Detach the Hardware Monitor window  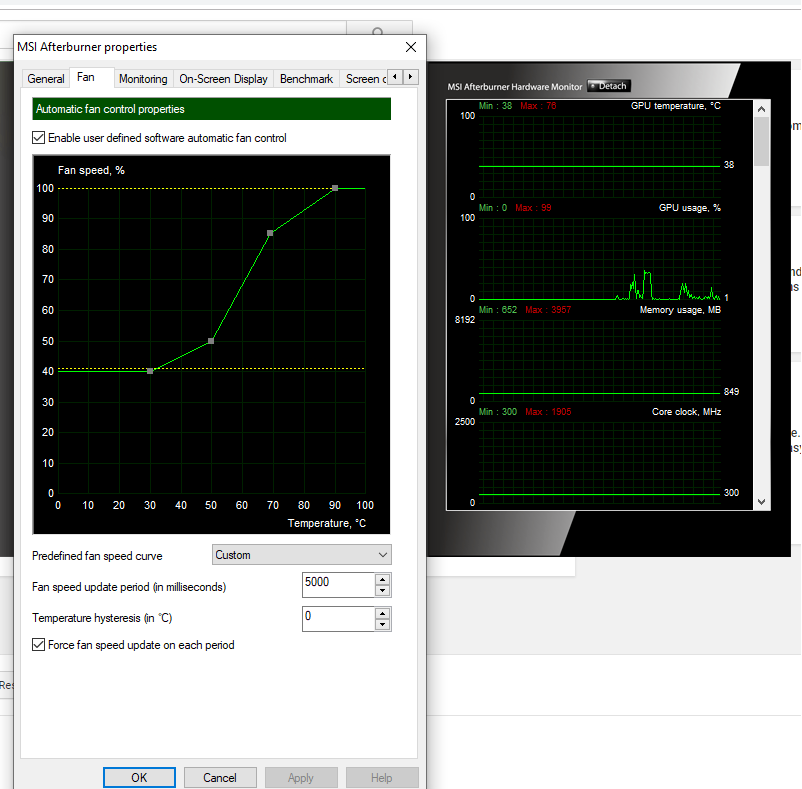pos(609,86)
